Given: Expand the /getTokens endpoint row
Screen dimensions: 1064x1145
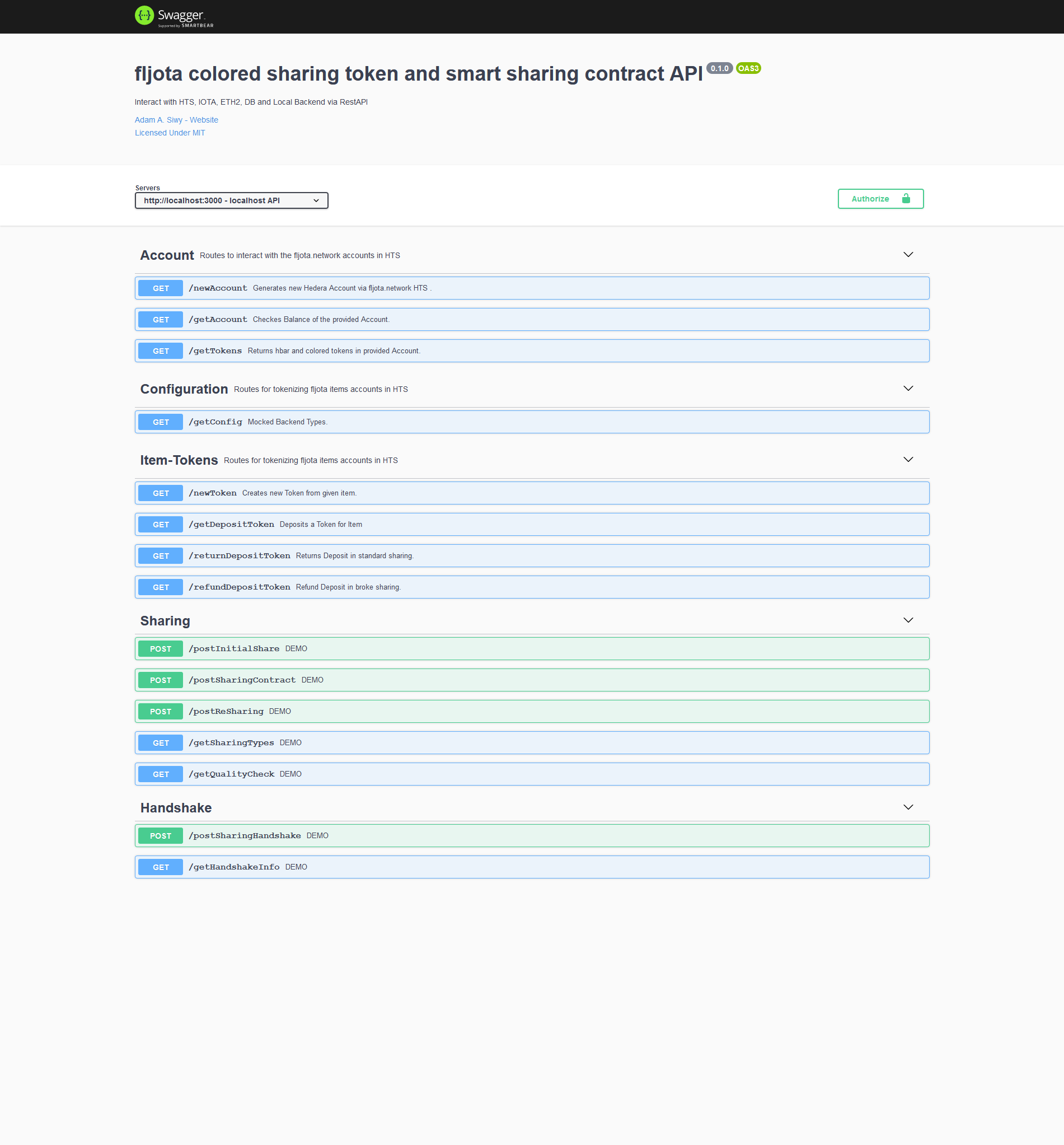Looking at the screenshot, I should click(x=531, y=350).
